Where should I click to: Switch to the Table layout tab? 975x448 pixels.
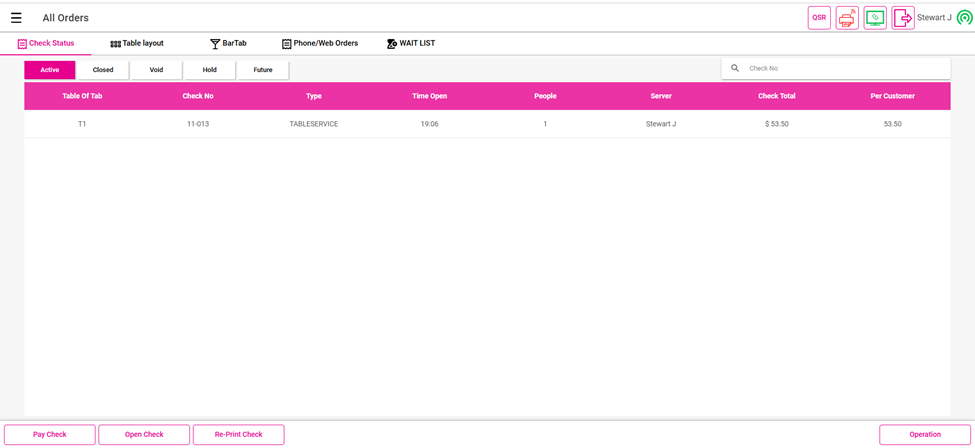point(137,44)
